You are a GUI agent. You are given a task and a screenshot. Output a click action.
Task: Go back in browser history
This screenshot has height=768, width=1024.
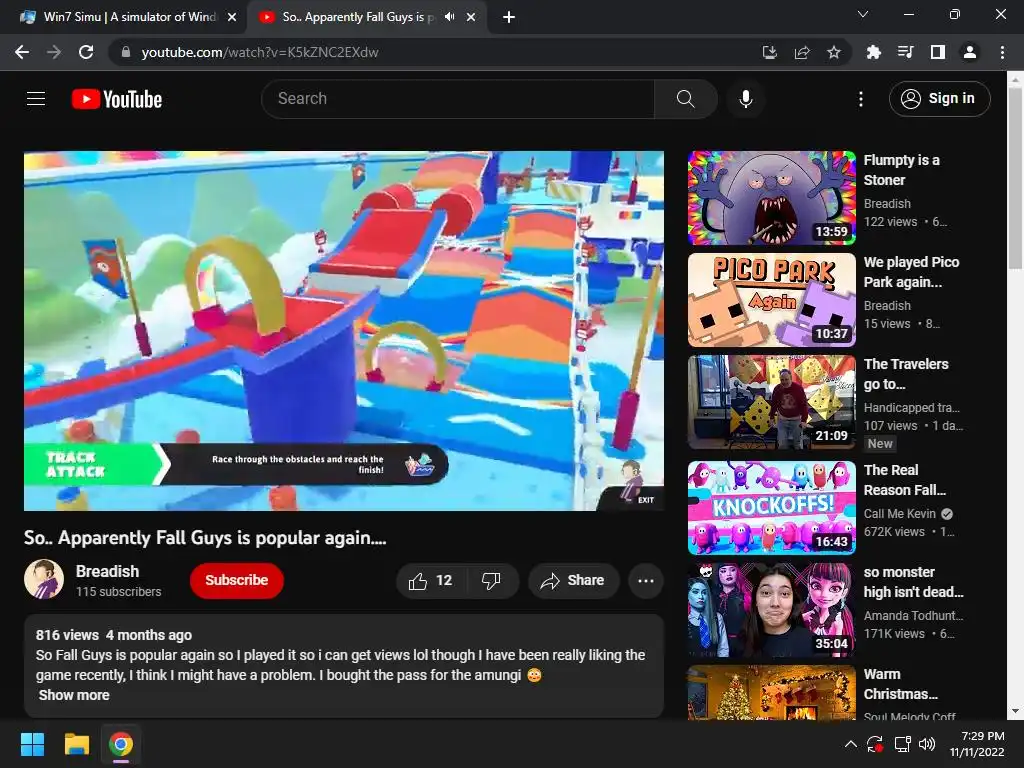pyautogui.click(x=22, y=52)
